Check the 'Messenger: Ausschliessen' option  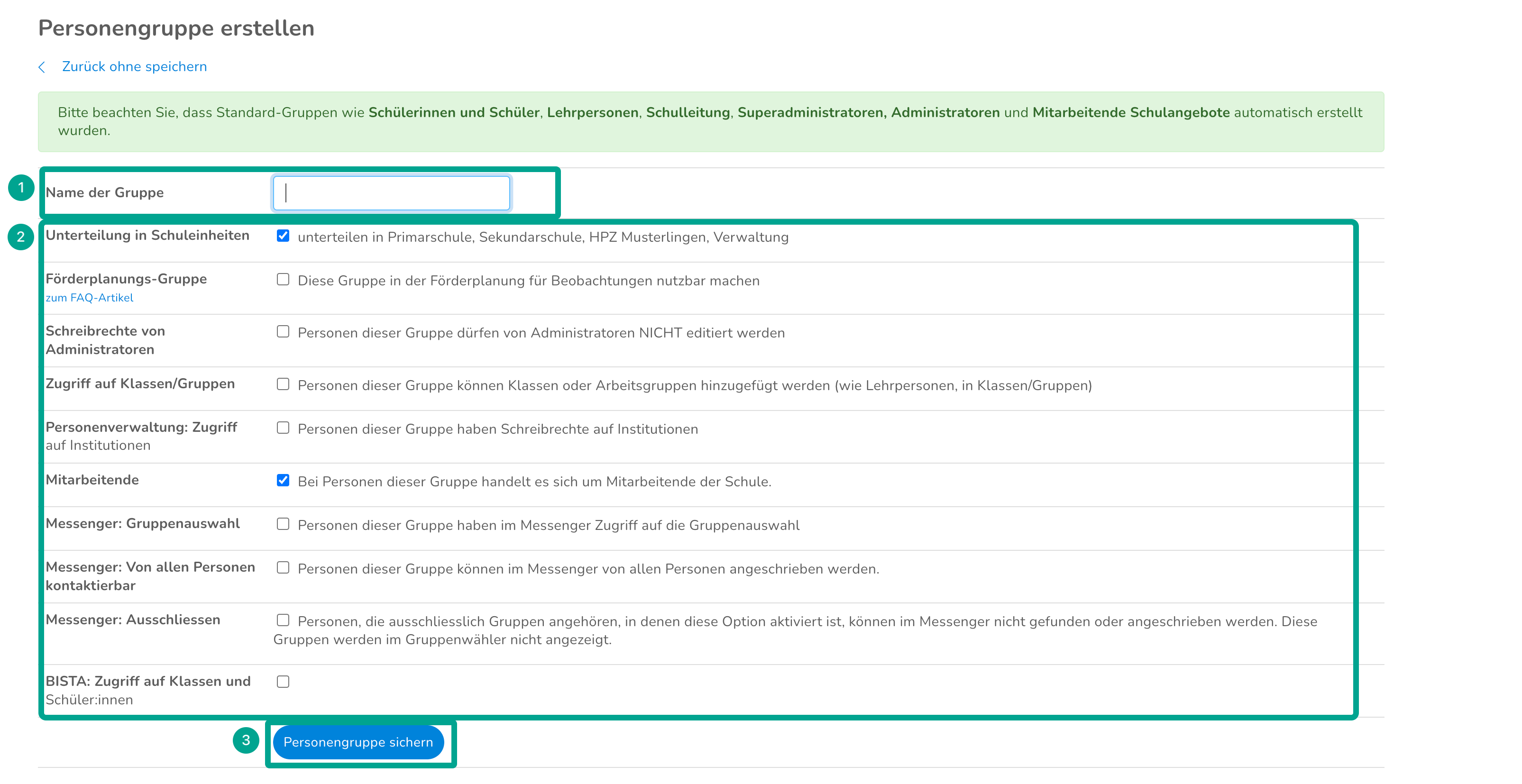point(283,620)
